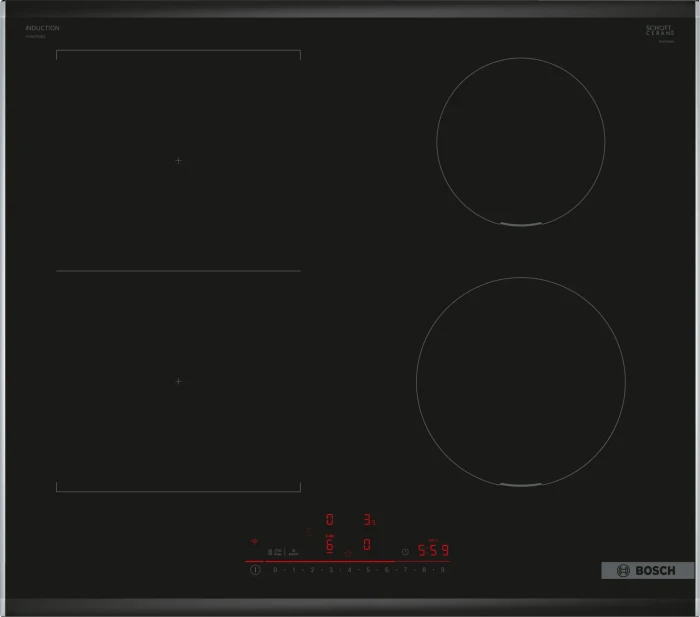Set power level 4 on the slider
700x617 pixels.
tap(350, 570)
